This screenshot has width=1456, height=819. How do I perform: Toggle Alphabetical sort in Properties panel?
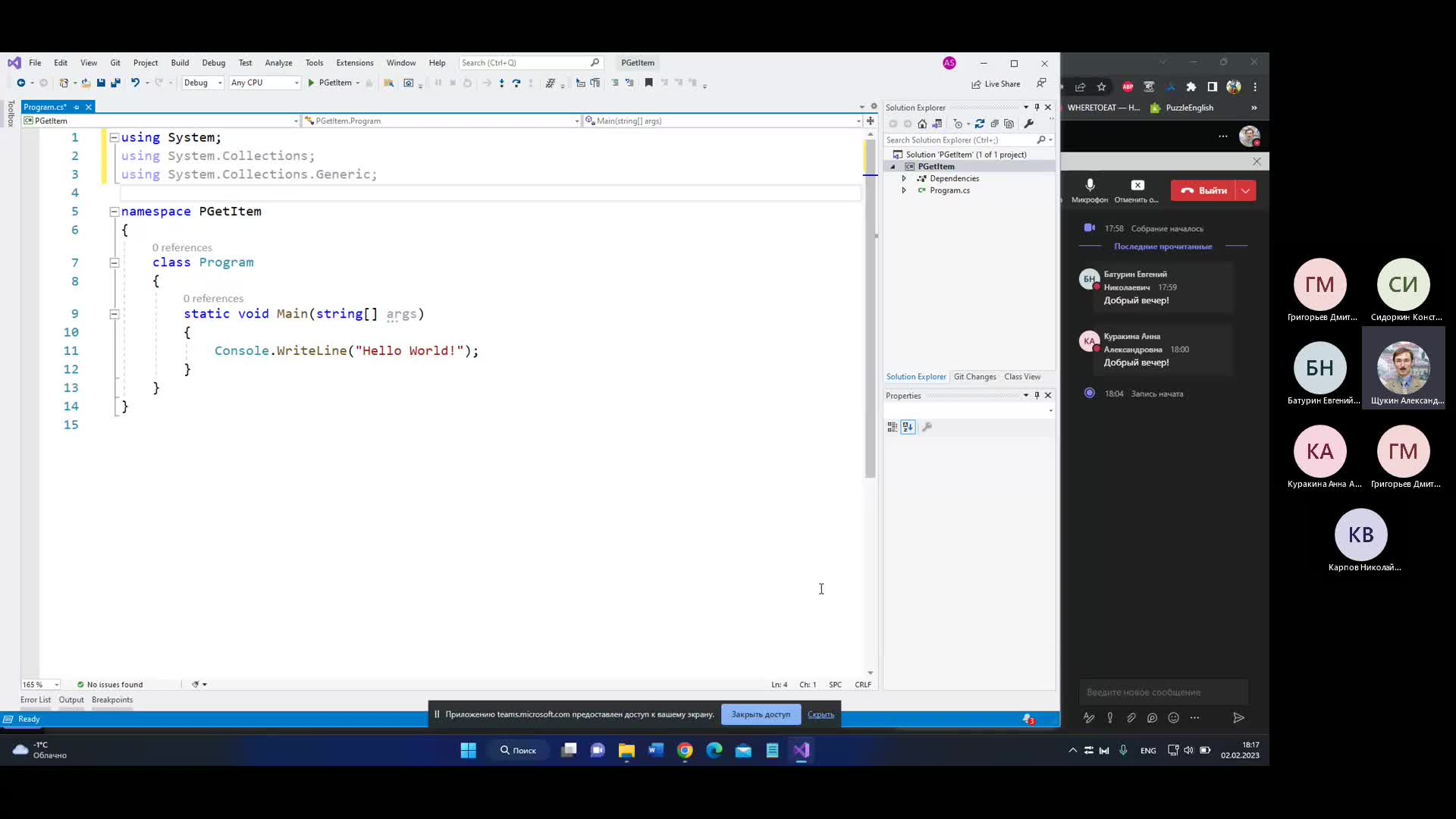[x=908, y=427]
